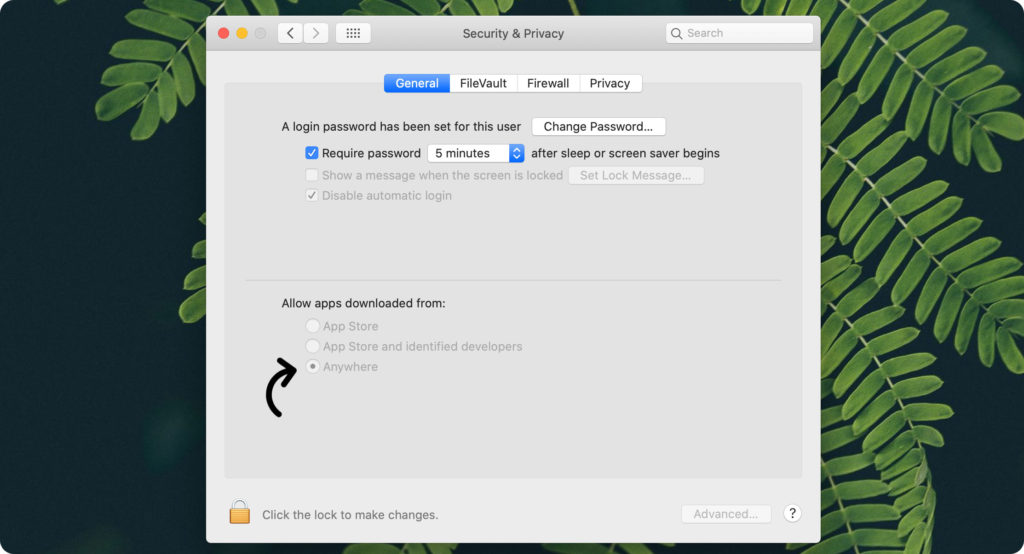Select App Store and identified developers option
1024x554 pixels.
[313, 346]
